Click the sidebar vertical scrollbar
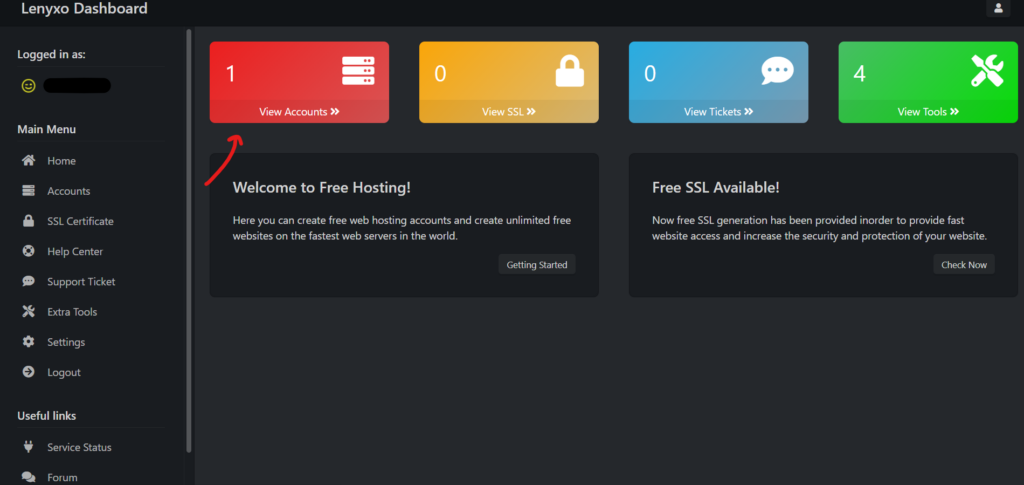 [189, 240]
